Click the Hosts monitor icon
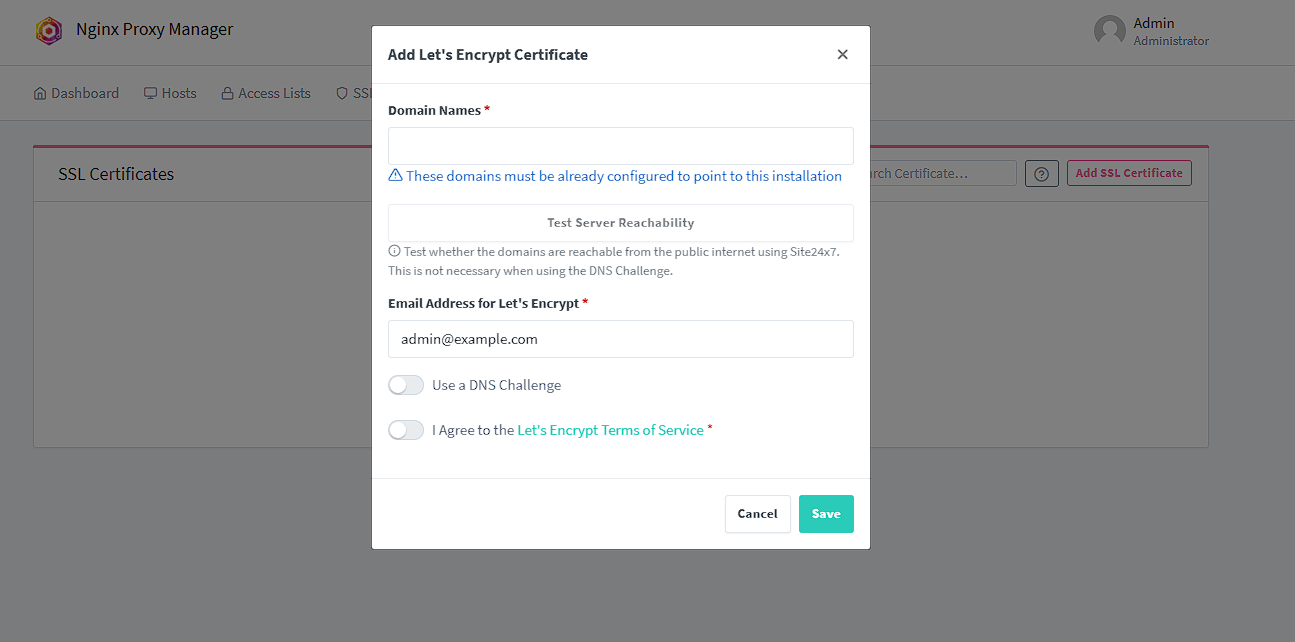This screenshot has width=1295, height=642. tap(150, 93)
